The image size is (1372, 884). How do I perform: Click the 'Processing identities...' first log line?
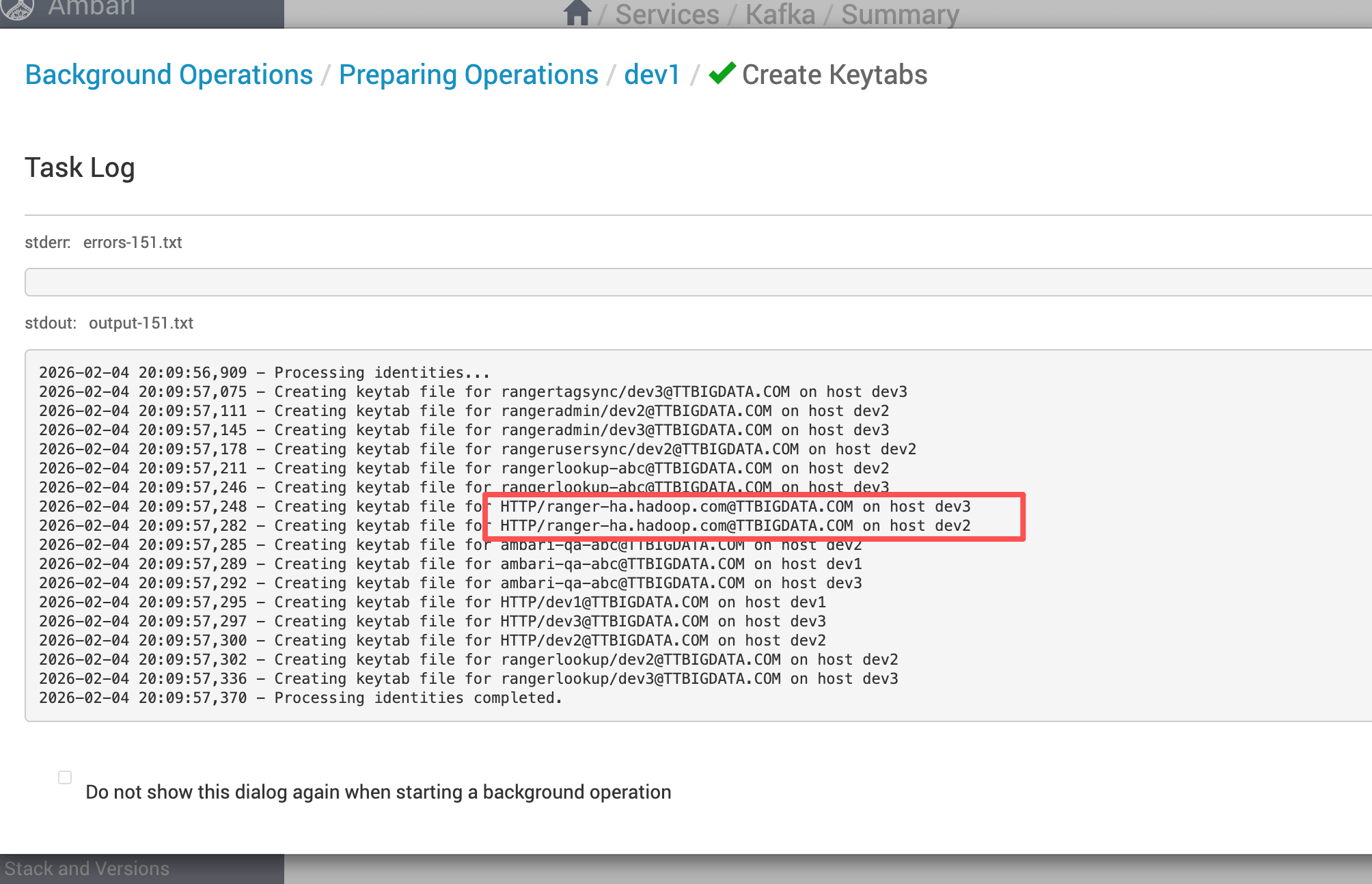tap(264, 373)
